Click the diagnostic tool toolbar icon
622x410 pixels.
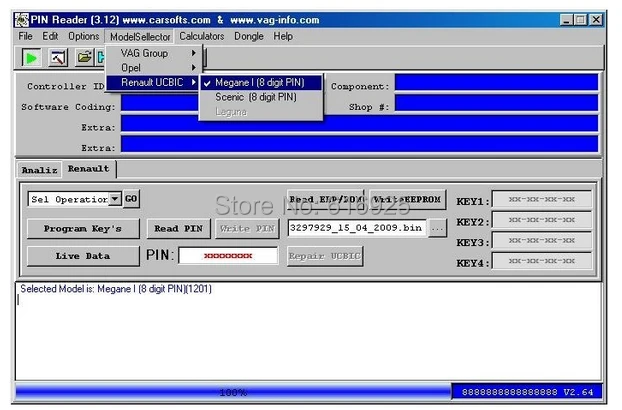coord(58,58)
